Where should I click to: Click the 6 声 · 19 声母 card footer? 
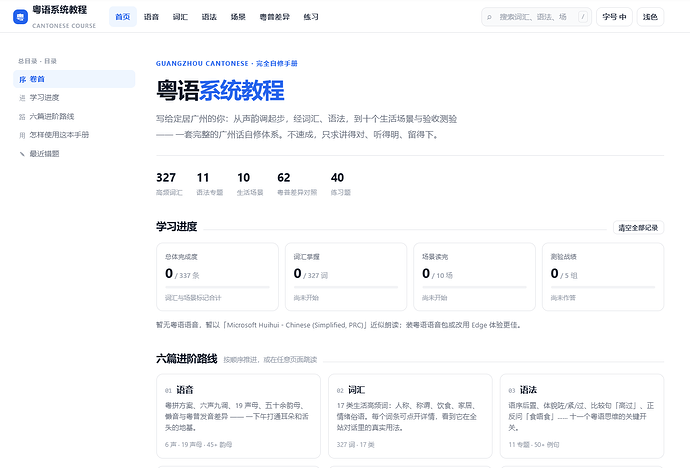click(198, 445)
